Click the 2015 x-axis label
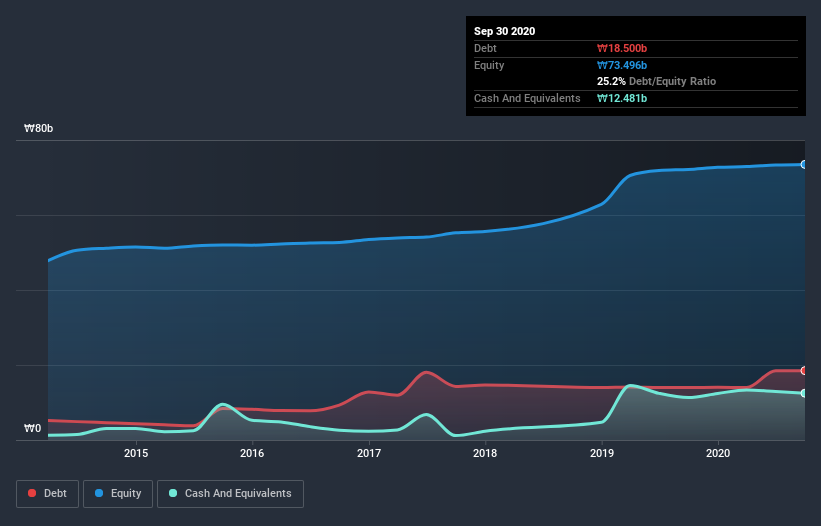 coord(136,453)
